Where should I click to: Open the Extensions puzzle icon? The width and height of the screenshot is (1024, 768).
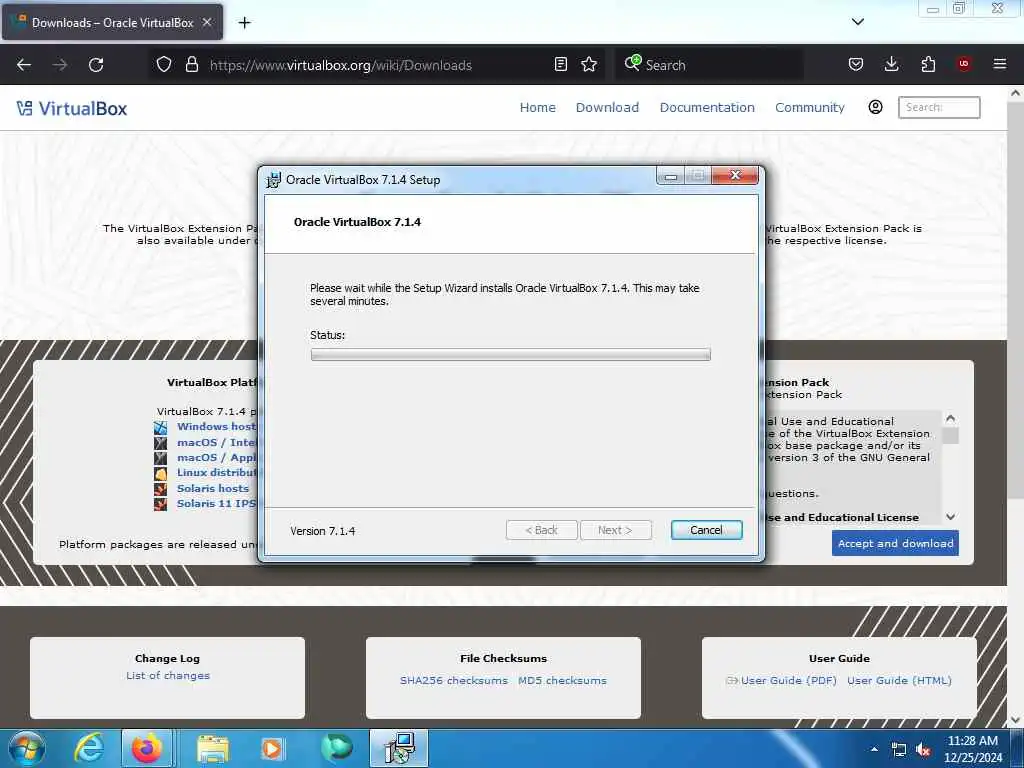[928, 64]
